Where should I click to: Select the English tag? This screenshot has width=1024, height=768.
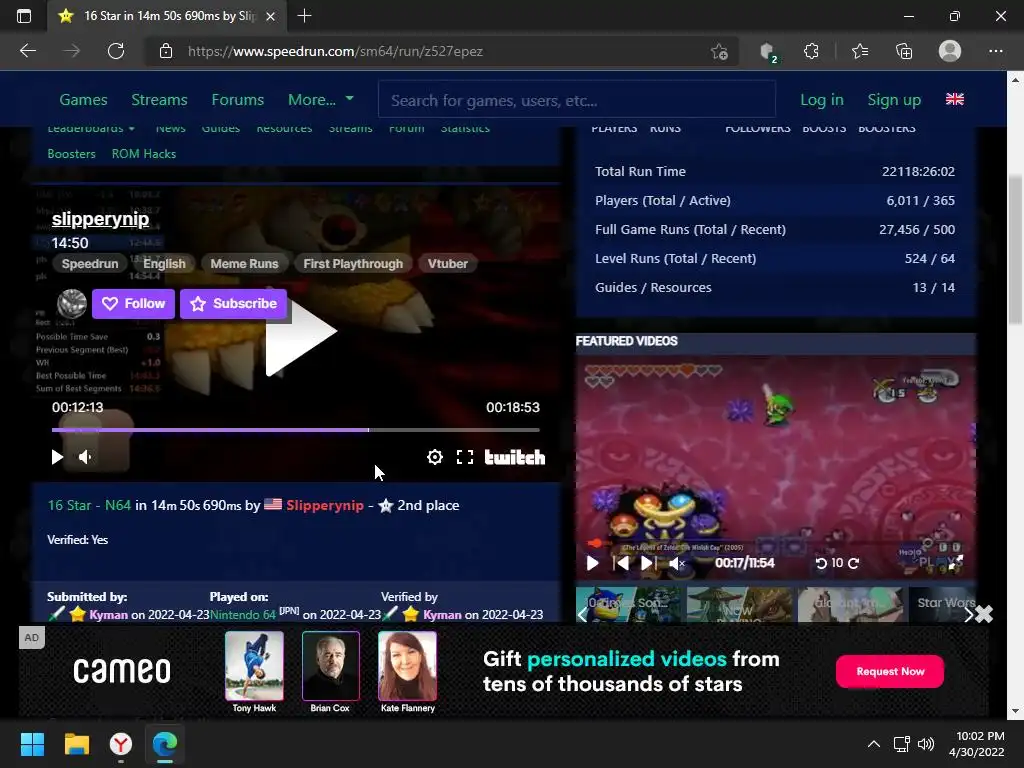(x=164, y=264)
